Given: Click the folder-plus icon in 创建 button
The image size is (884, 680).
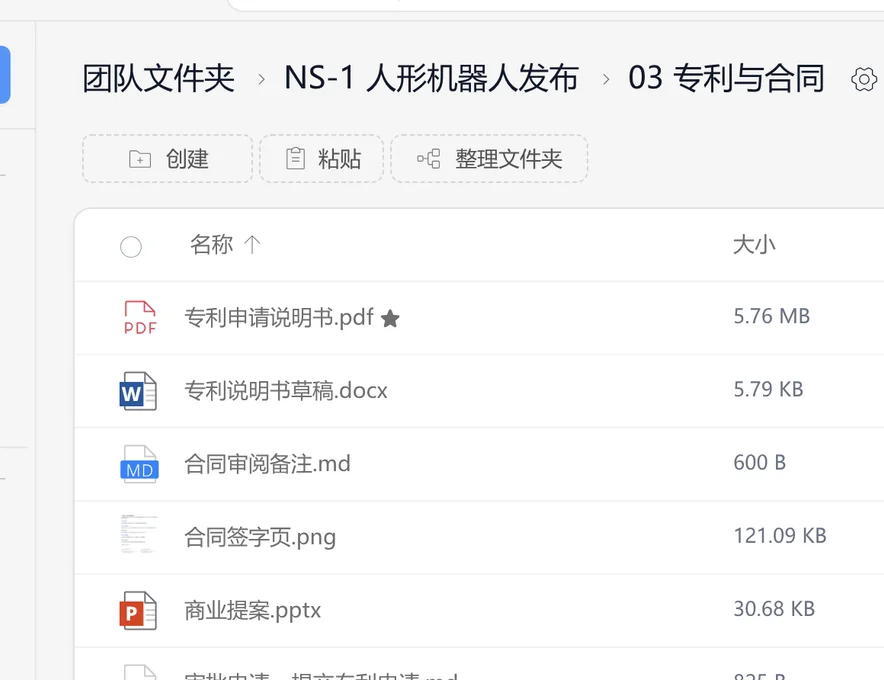Looking at the screenshot, I should [140, 159].
